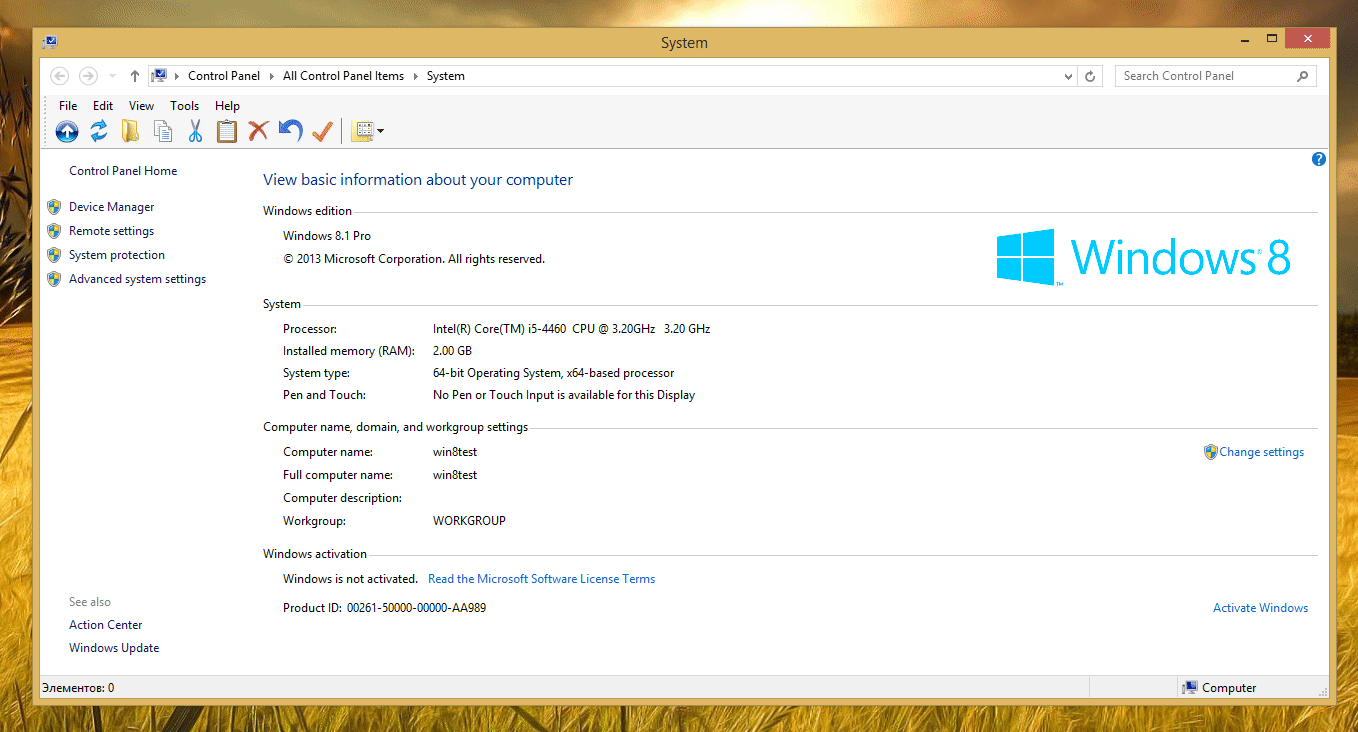Viewport: 1358px width, 732px height.
Task: Click the Cut scissors toolbar icon
Action: click(x=195, y=131)
